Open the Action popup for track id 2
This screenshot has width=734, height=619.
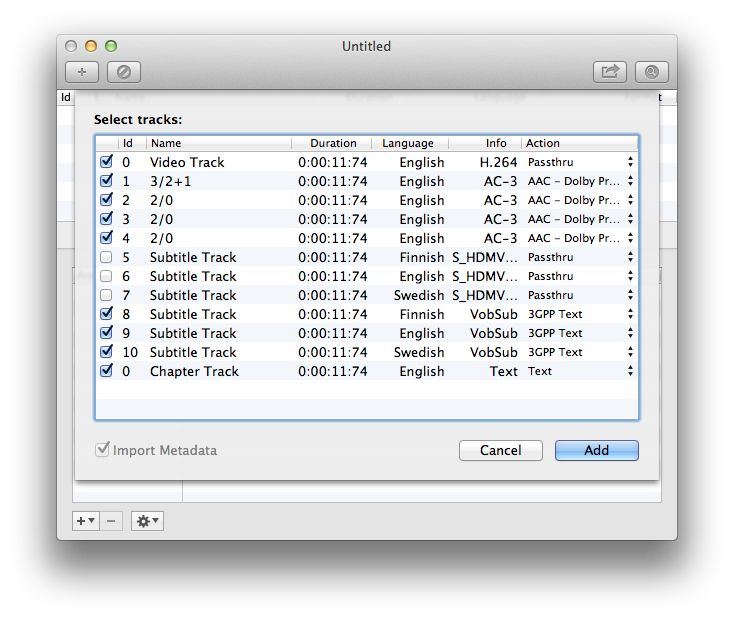click(x=580, y=200)
